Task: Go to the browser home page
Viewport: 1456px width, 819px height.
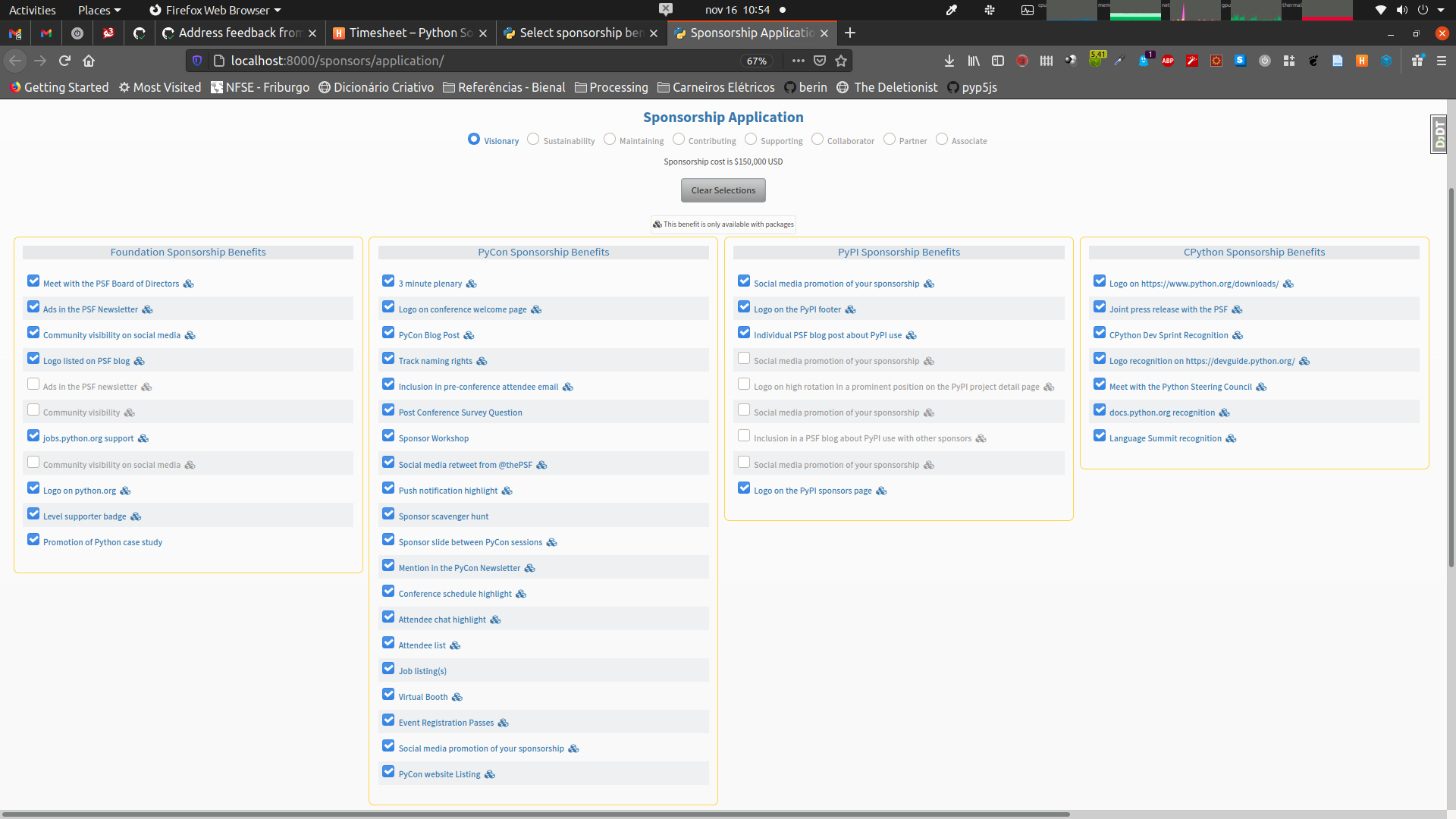Action: point(89,61)
